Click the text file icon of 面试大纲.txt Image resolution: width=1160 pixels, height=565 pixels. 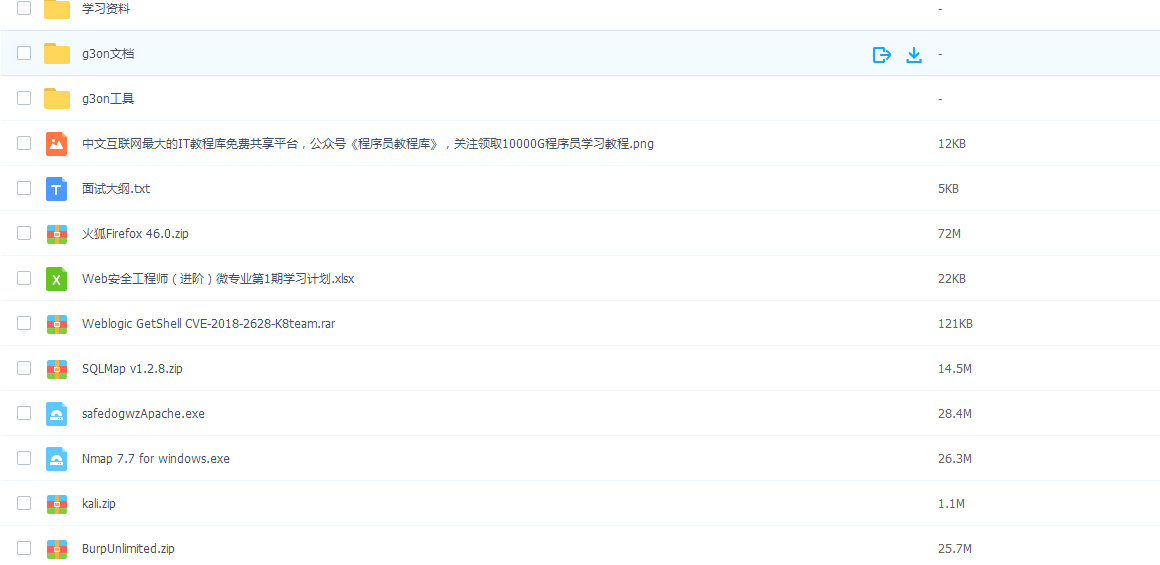pos(57,189)
